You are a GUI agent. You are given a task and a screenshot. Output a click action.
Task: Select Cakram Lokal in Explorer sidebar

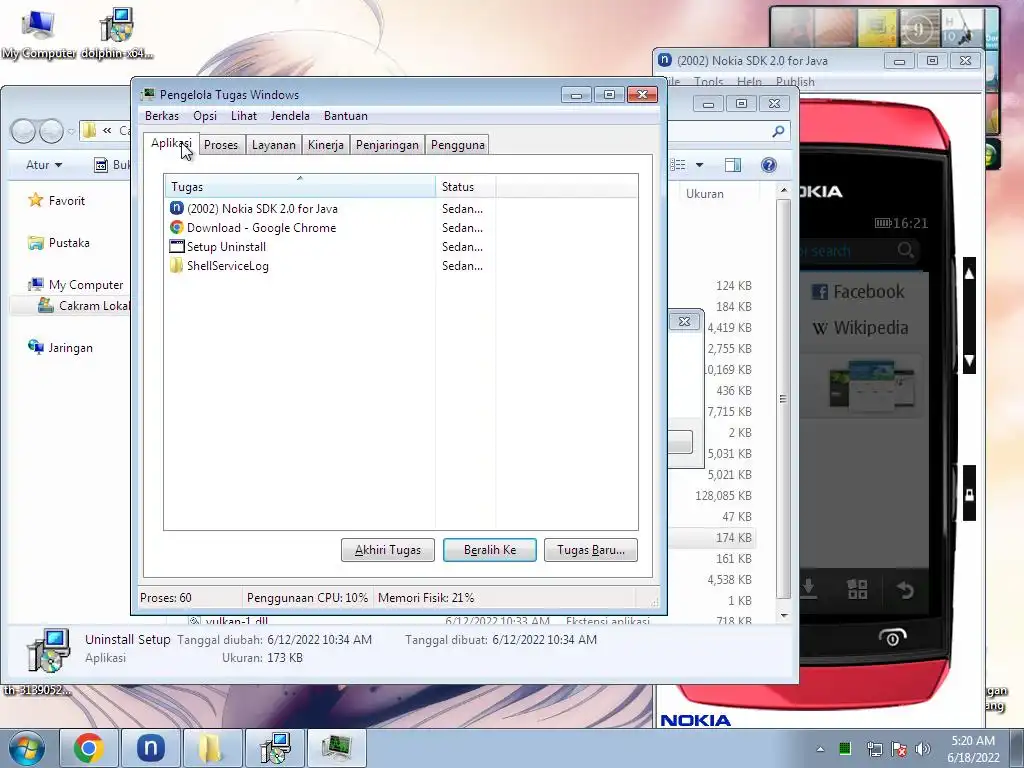pyautogui.click(x=84, y=306)
